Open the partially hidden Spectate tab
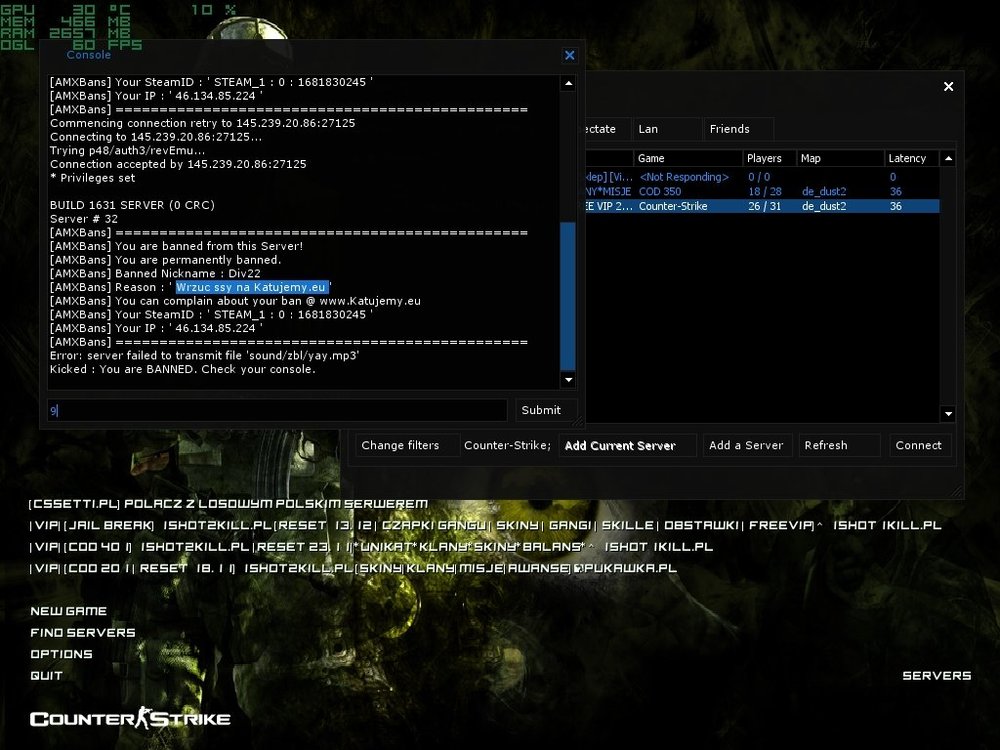Viewport: 1000px width, 750px height. coord(607,129)
